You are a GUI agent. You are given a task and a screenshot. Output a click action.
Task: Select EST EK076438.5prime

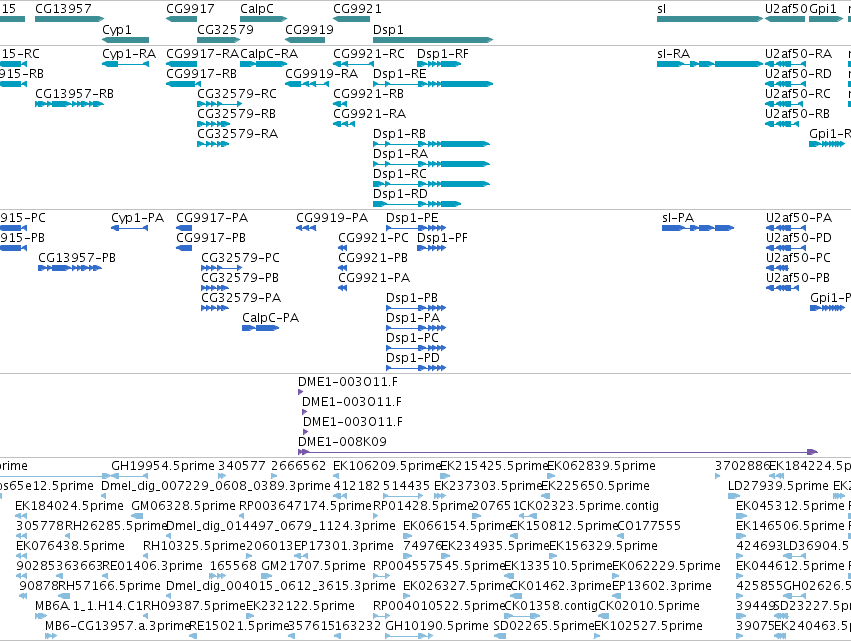pyautogui.click(x=70, y=546)
